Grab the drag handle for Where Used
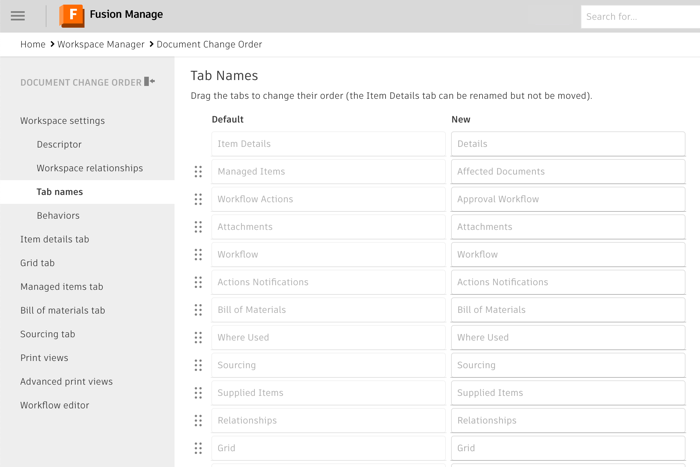Screen dimensions: 700x467 (x=198, y=338)
